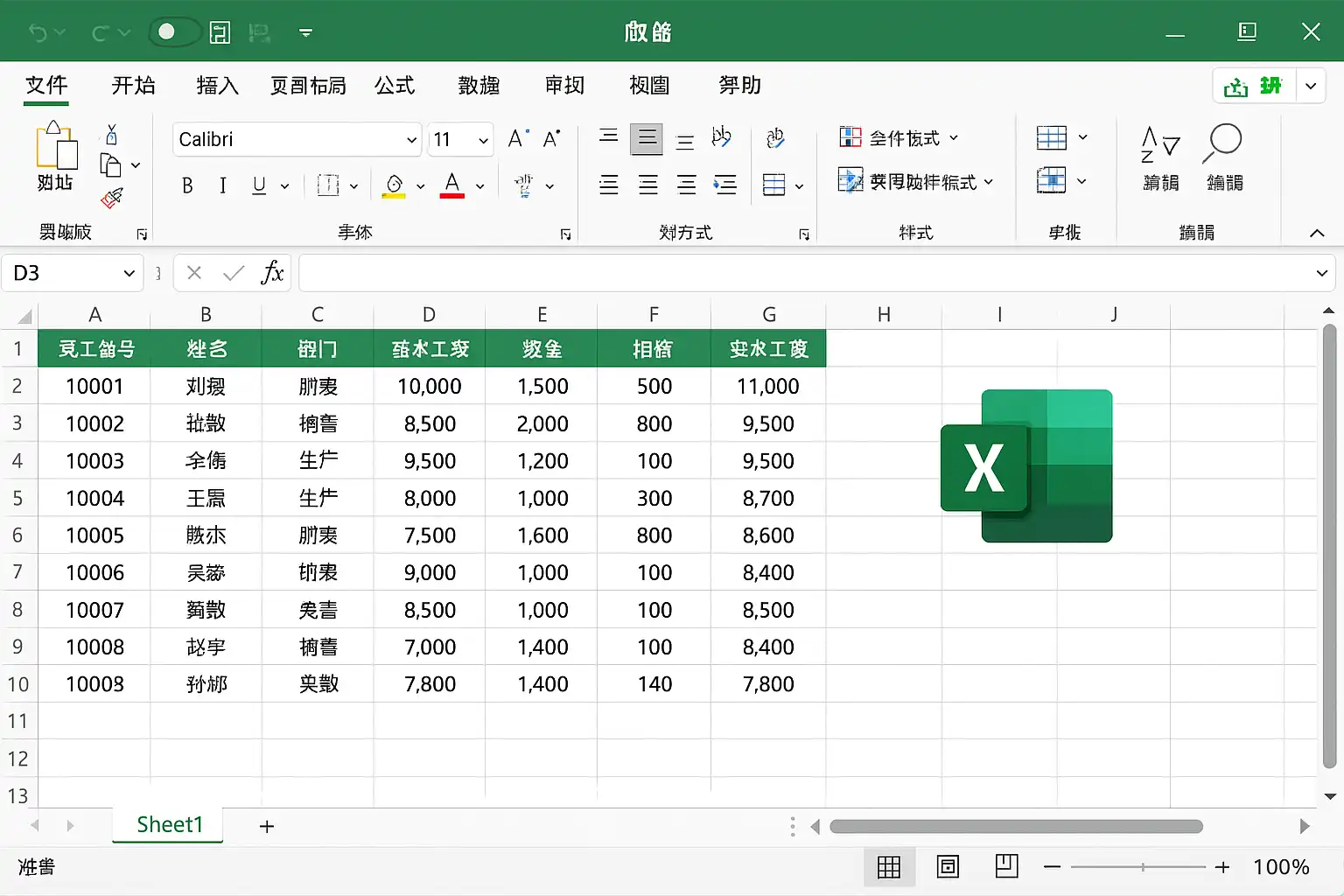The width and height of the screenshot is (1344, 896).
Task: Click the green share button at top right
Action: [x=1253, y=86]
